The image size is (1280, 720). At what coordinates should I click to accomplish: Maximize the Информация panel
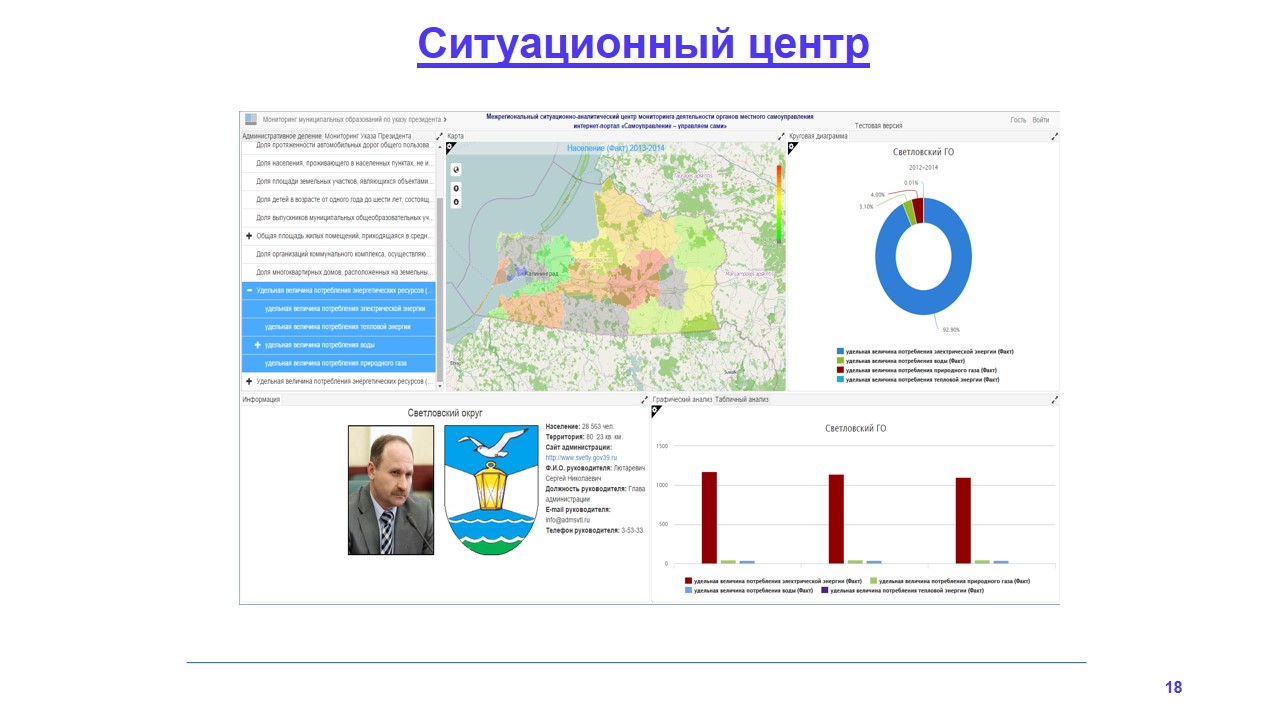[x=645, y=400]
